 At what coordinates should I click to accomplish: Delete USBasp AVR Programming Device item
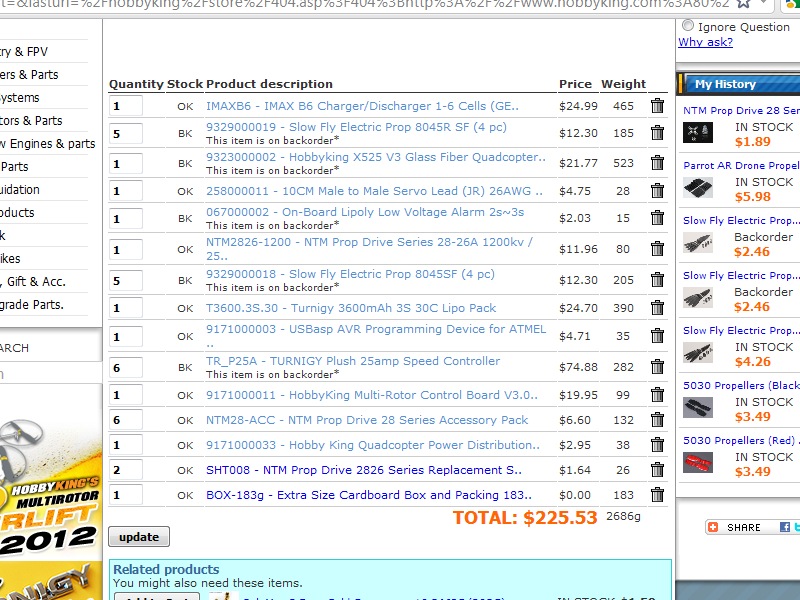[x=657, y=337]
